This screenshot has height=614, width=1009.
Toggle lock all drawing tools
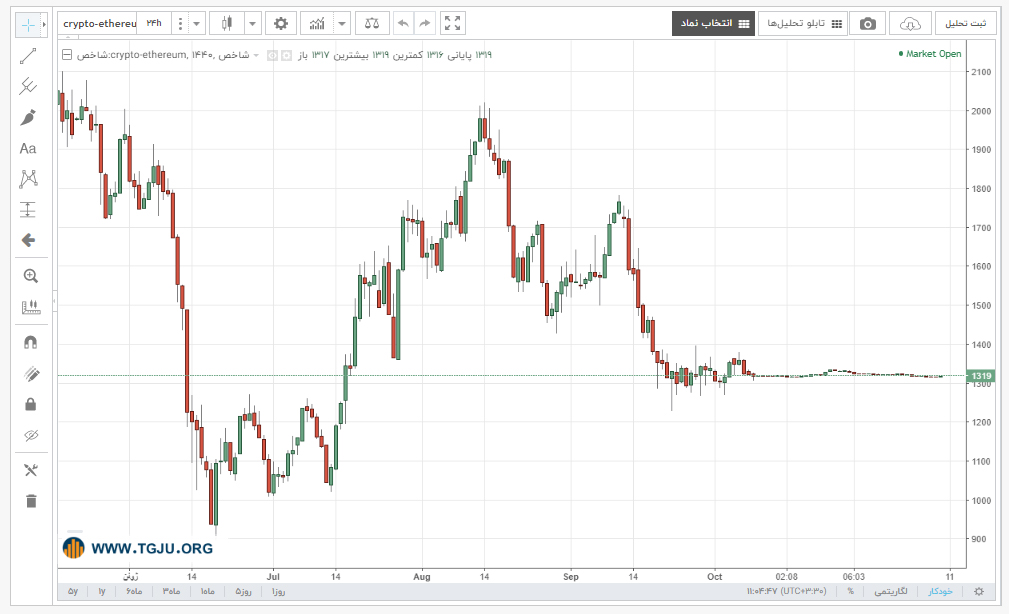tap(30, 404)
